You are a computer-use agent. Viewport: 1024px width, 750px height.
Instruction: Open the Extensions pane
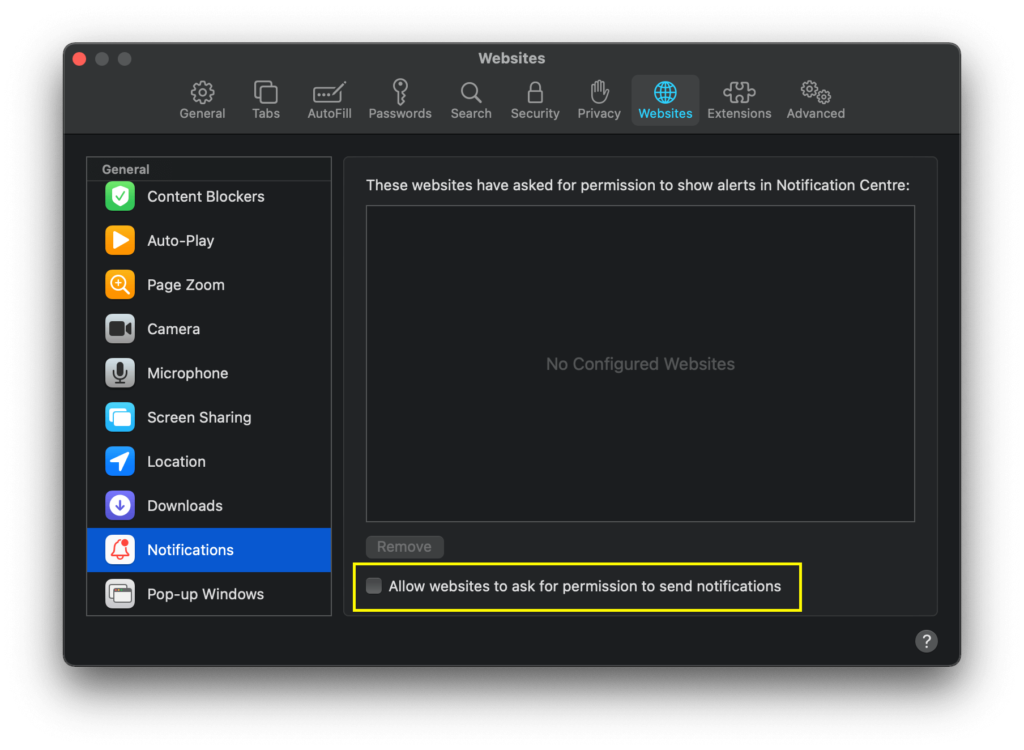pos(739,100)
